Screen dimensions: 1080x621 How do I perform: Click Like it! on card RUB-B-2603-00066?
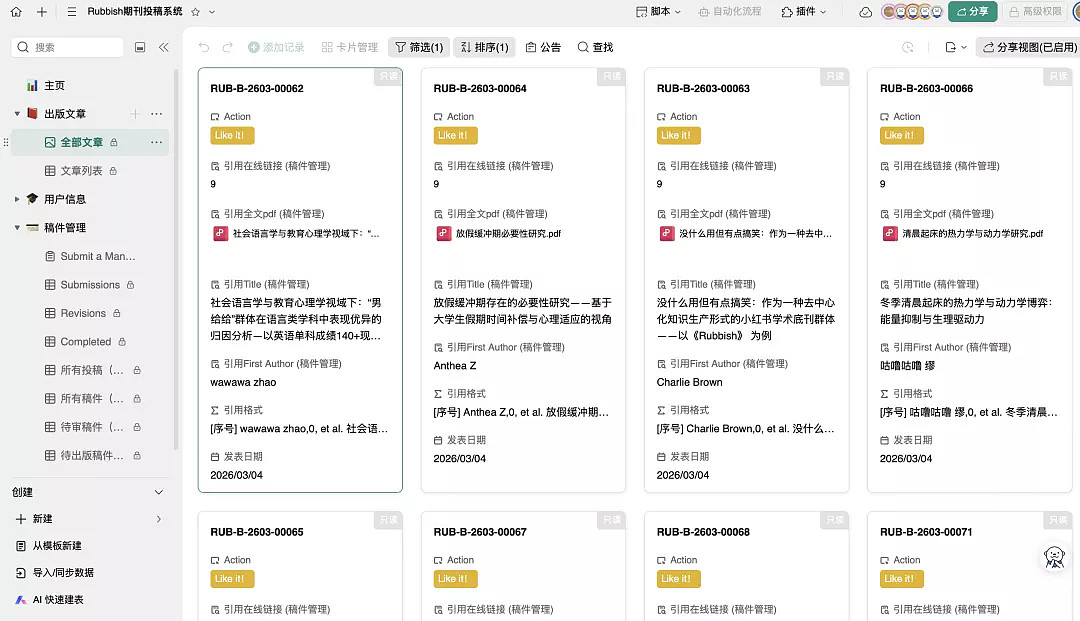point(902,136)
